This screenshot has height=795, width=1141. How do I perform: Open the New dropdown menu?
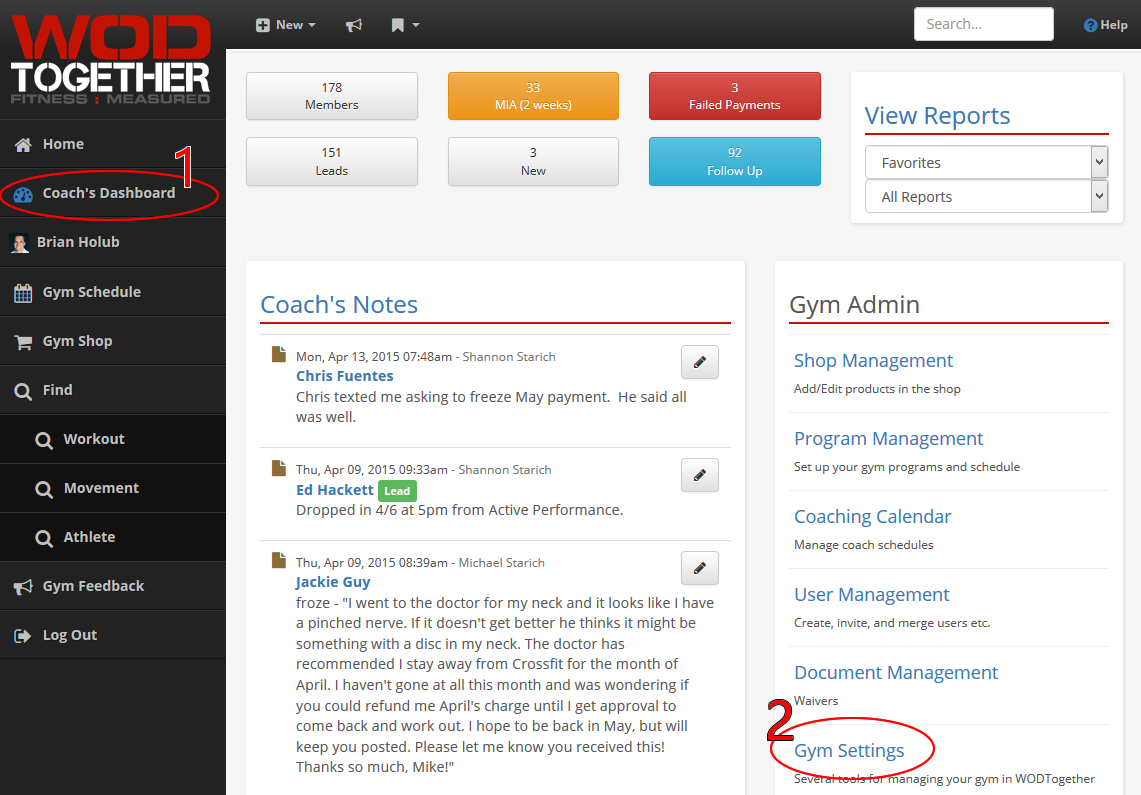(x=285, y=25)
